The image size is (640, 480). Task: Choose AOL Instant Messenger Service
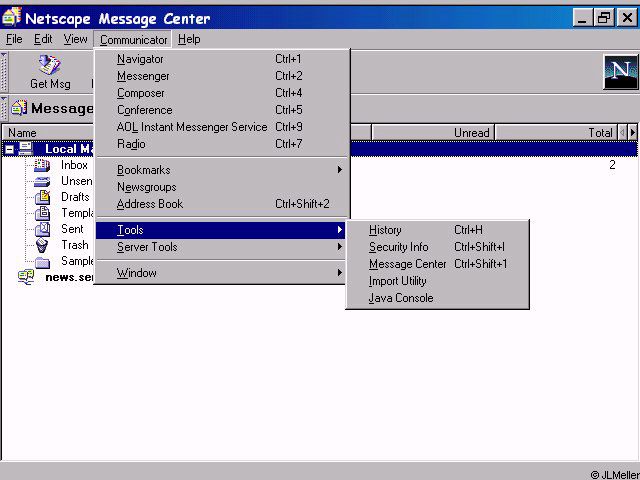pyautogui.click(x=222, y=127)
